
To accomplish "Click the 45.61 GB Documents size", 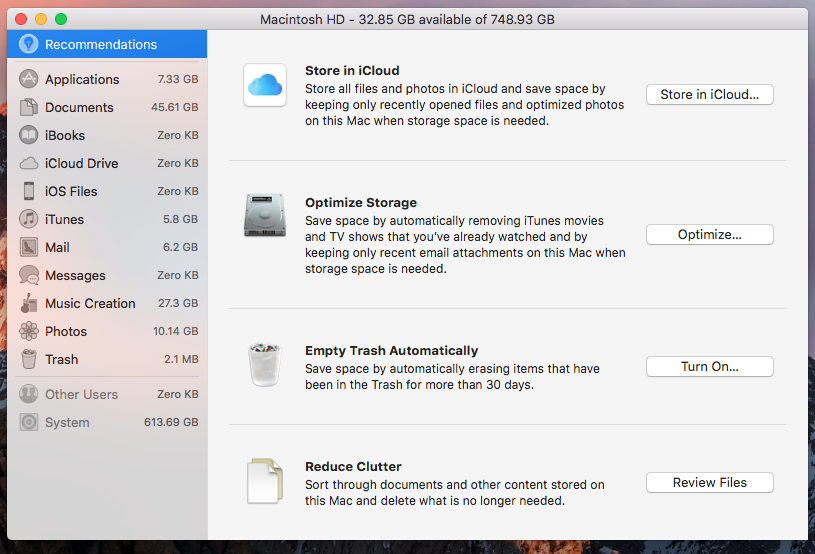I will [175, 107].
